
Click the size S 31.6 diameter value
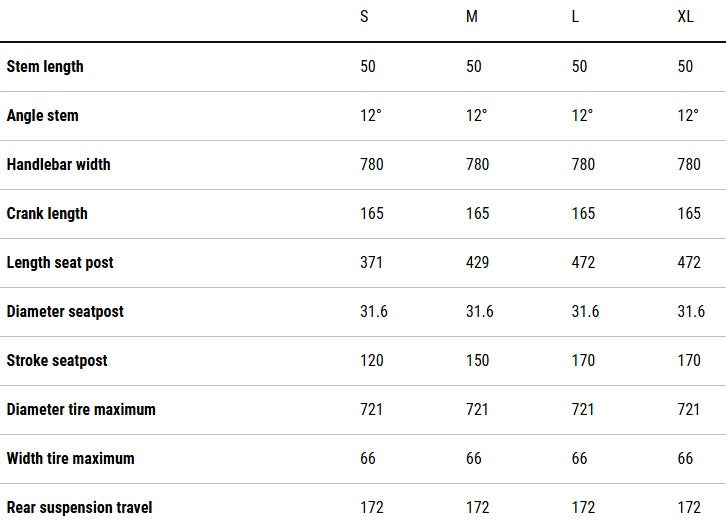[373, 312]
